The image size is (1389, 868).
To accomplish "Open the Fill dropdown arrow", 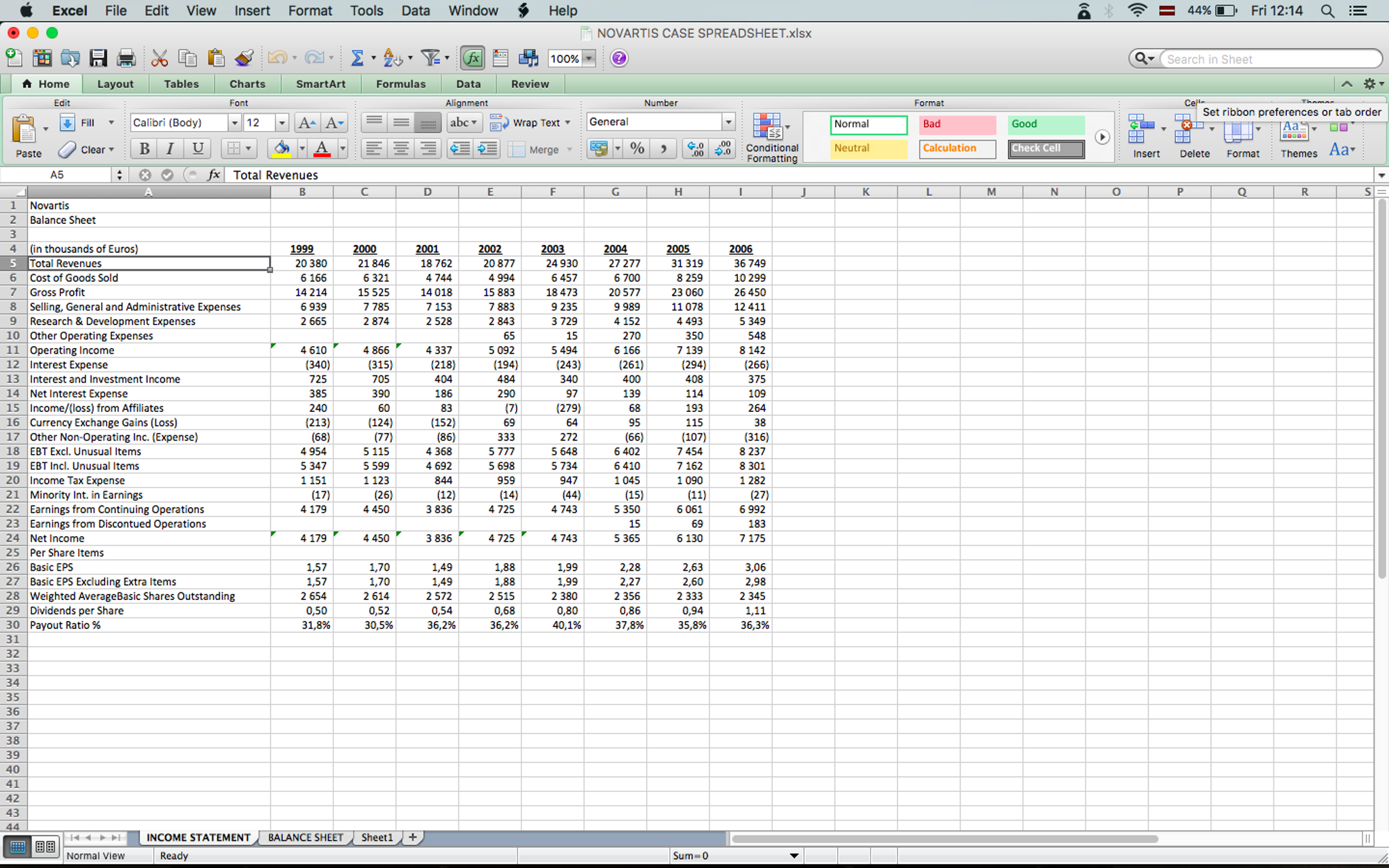I will pos(111,123).
